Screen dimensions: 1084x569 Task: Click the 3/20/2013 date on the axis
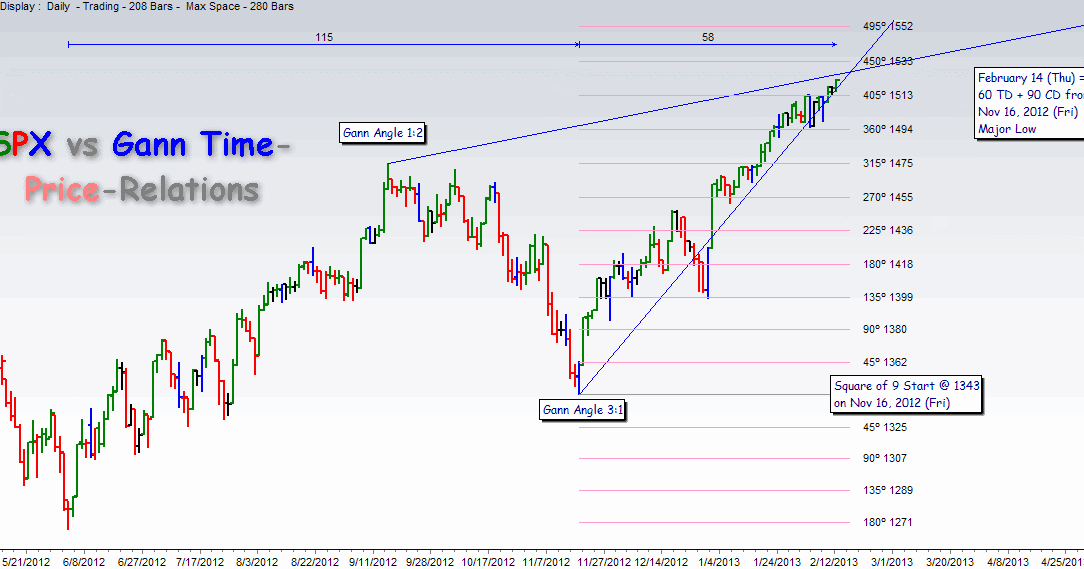(950, 561)
